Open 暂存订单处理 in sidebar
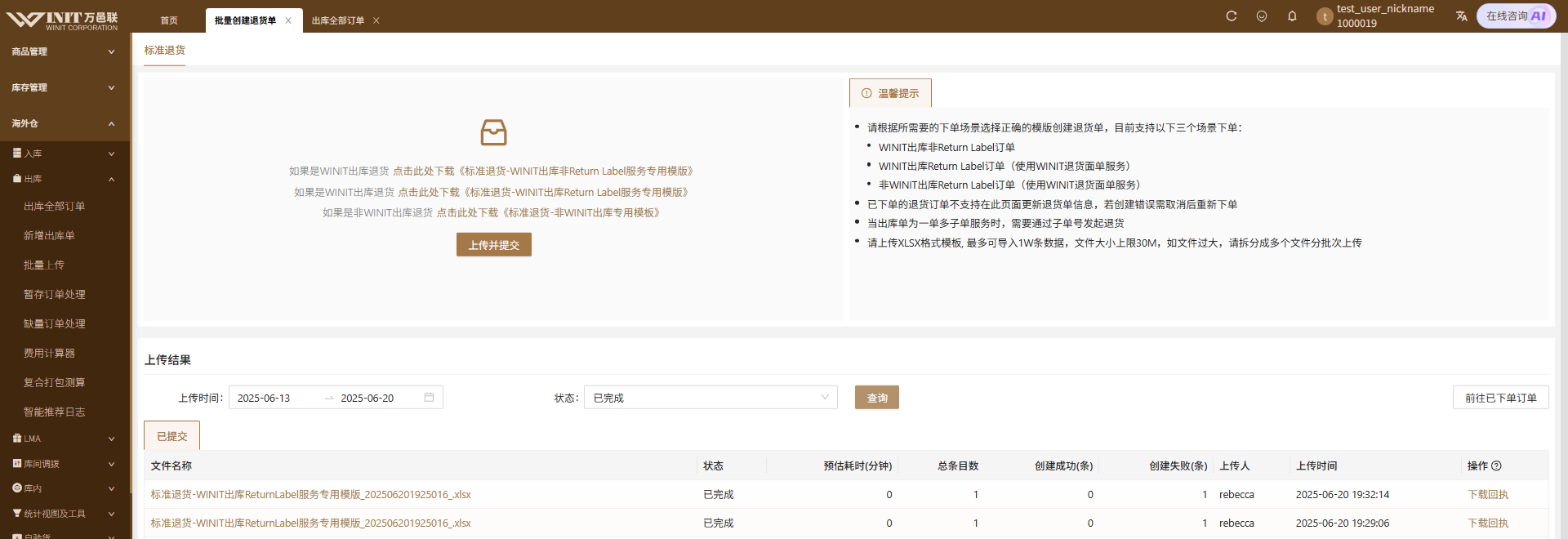This screenshot has height=539, width=1568. click(55, 295)
